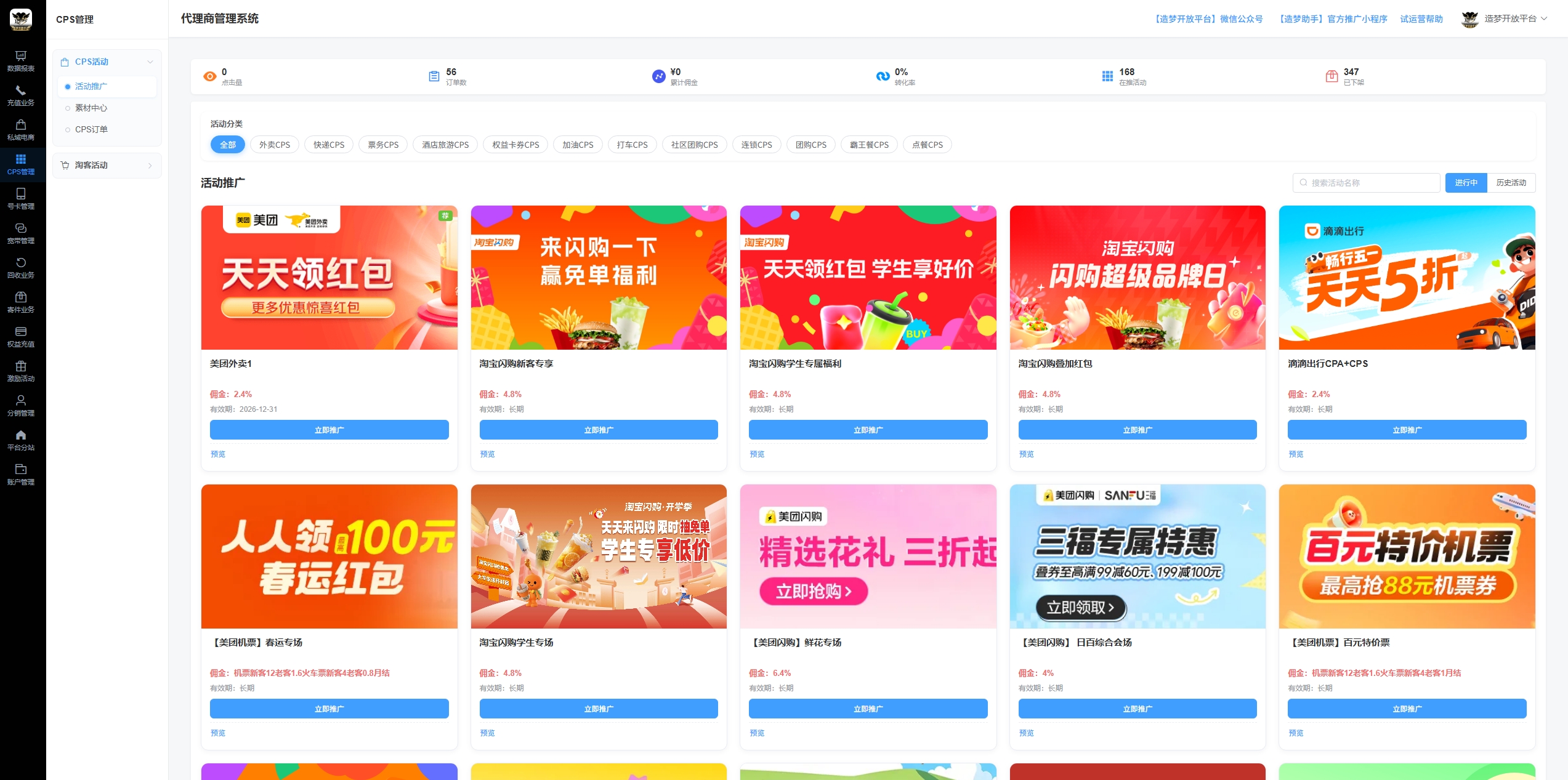Open 寄件业务 sidebar item

point(21,302)
